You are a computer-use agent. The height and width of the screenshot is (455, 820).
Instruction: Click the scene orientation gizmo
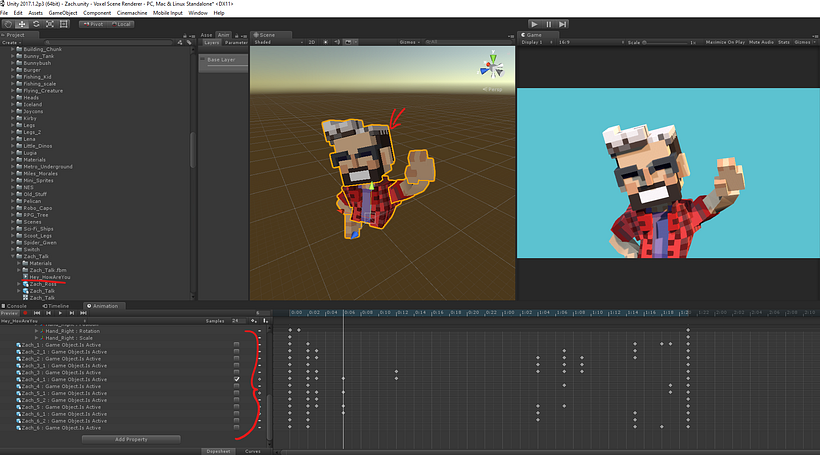492,66
